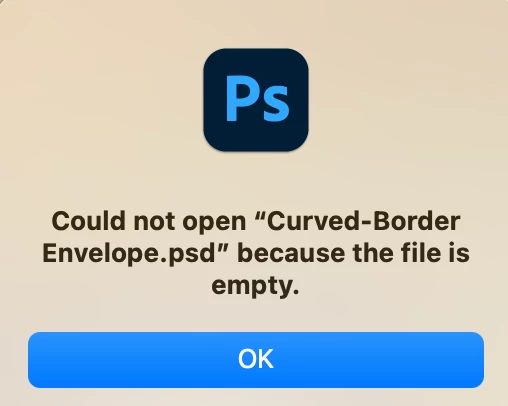
Task: Click the text "because the file is"
Action: [x=354, y=253]
